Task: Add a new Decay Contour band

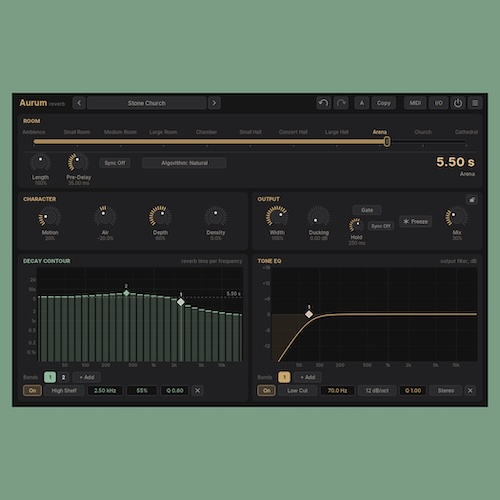Action: point(87,377)
